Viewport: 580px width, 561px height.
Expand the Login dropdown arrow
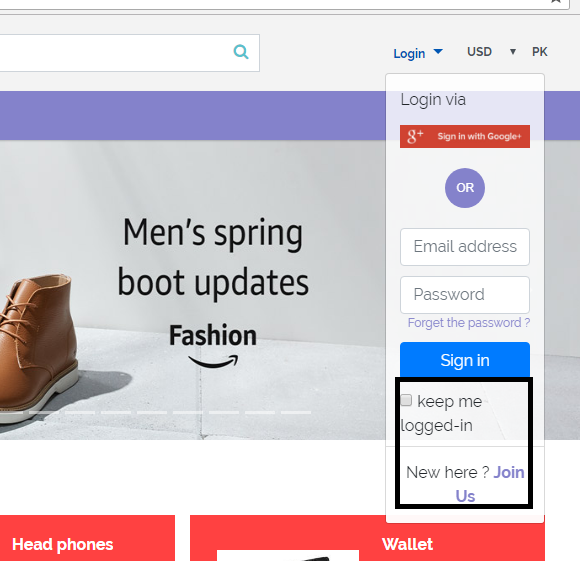438,51
